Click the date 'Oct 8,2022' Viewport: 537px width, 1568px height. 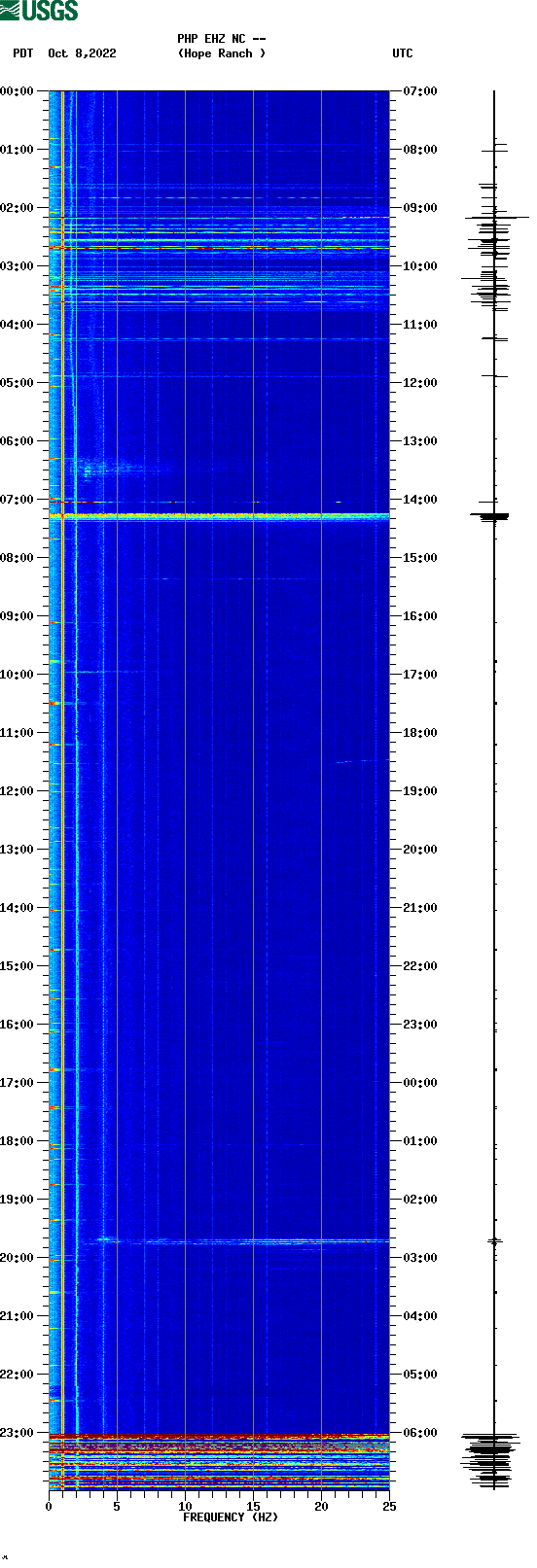(x=82, y=53)
